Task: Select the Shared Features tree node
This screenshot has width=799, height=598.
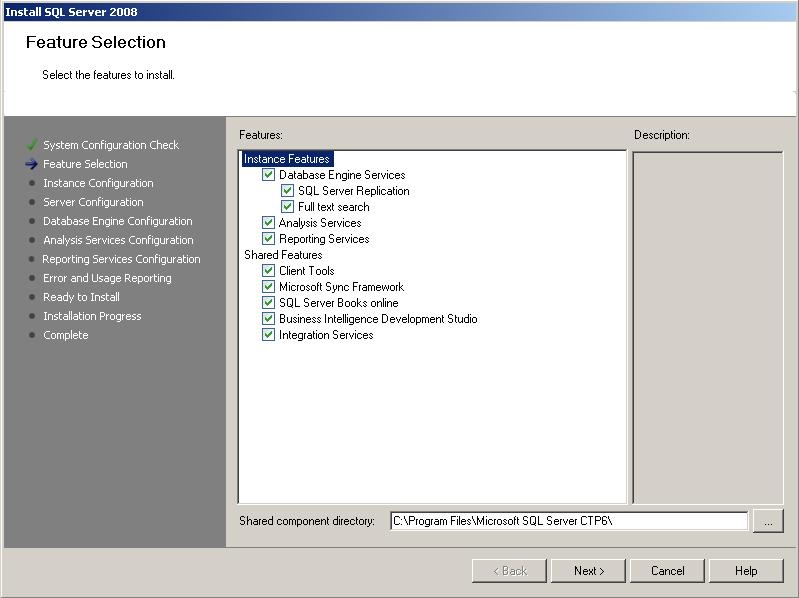Action: (283, 255)
